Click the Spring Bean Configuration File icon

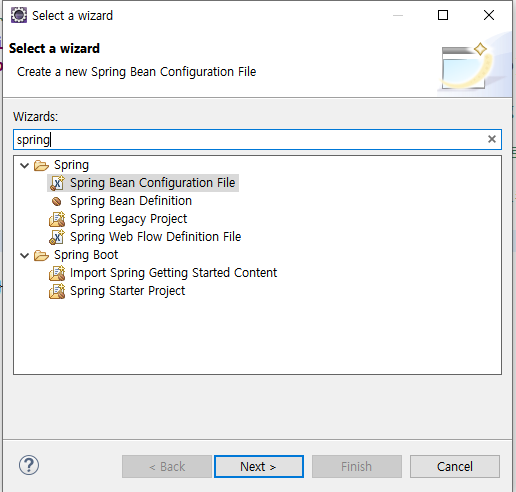[57, 183]
